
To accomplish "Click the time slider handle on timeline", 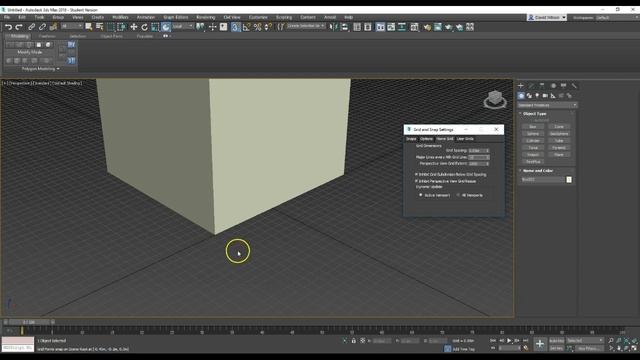I will (29, 322).
